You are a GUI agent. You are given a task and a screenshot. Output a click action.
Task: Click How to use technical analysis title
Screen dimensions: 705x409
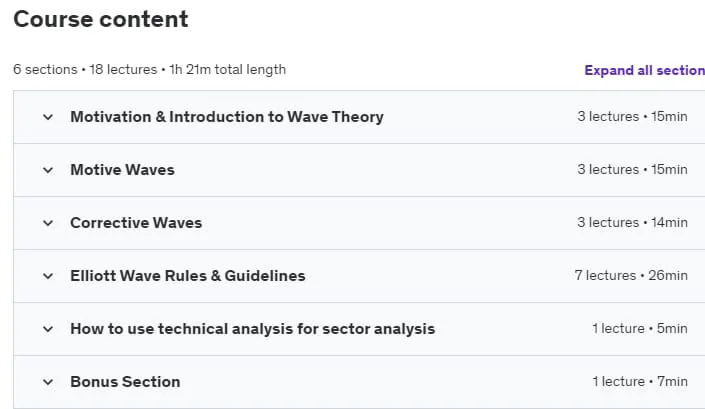(253, 329)
